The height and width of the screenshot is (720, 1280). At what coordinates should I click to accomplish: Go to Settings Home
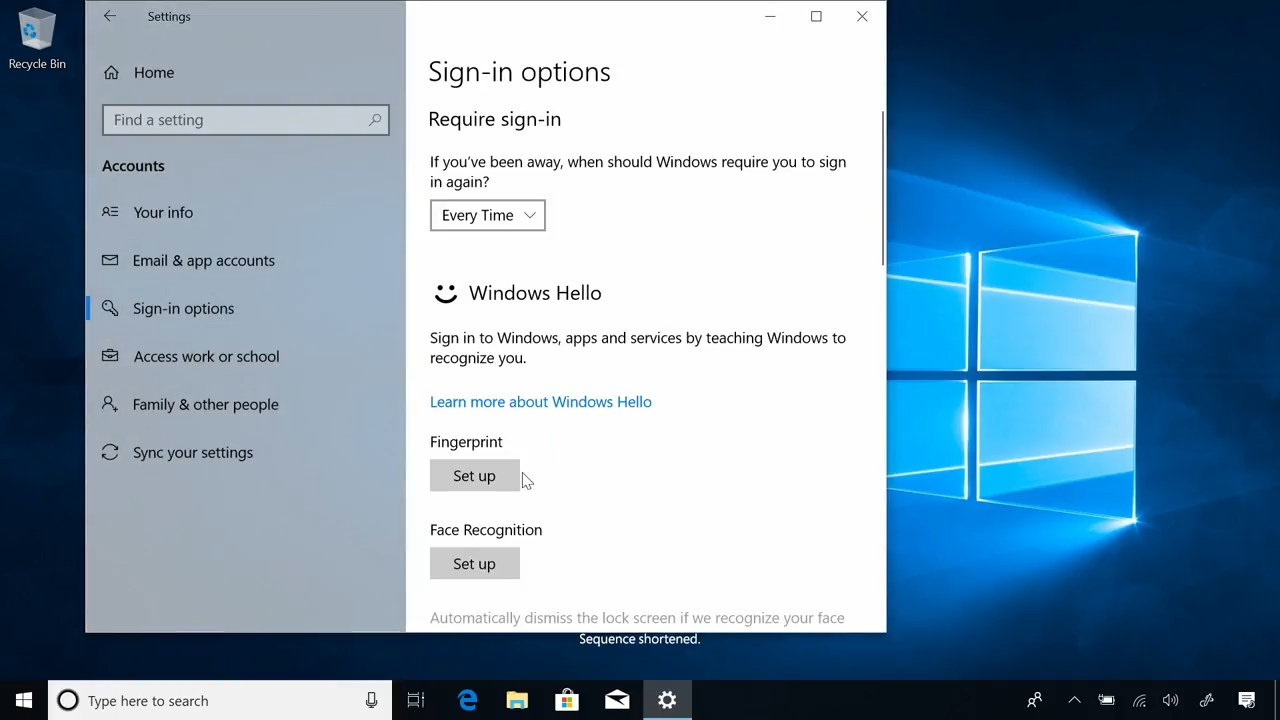153,72
